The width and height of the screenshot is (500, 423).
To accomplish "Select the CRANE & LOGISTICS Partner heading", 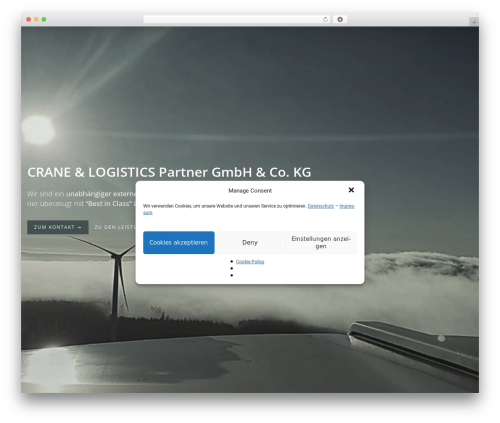I will [169, 172].
